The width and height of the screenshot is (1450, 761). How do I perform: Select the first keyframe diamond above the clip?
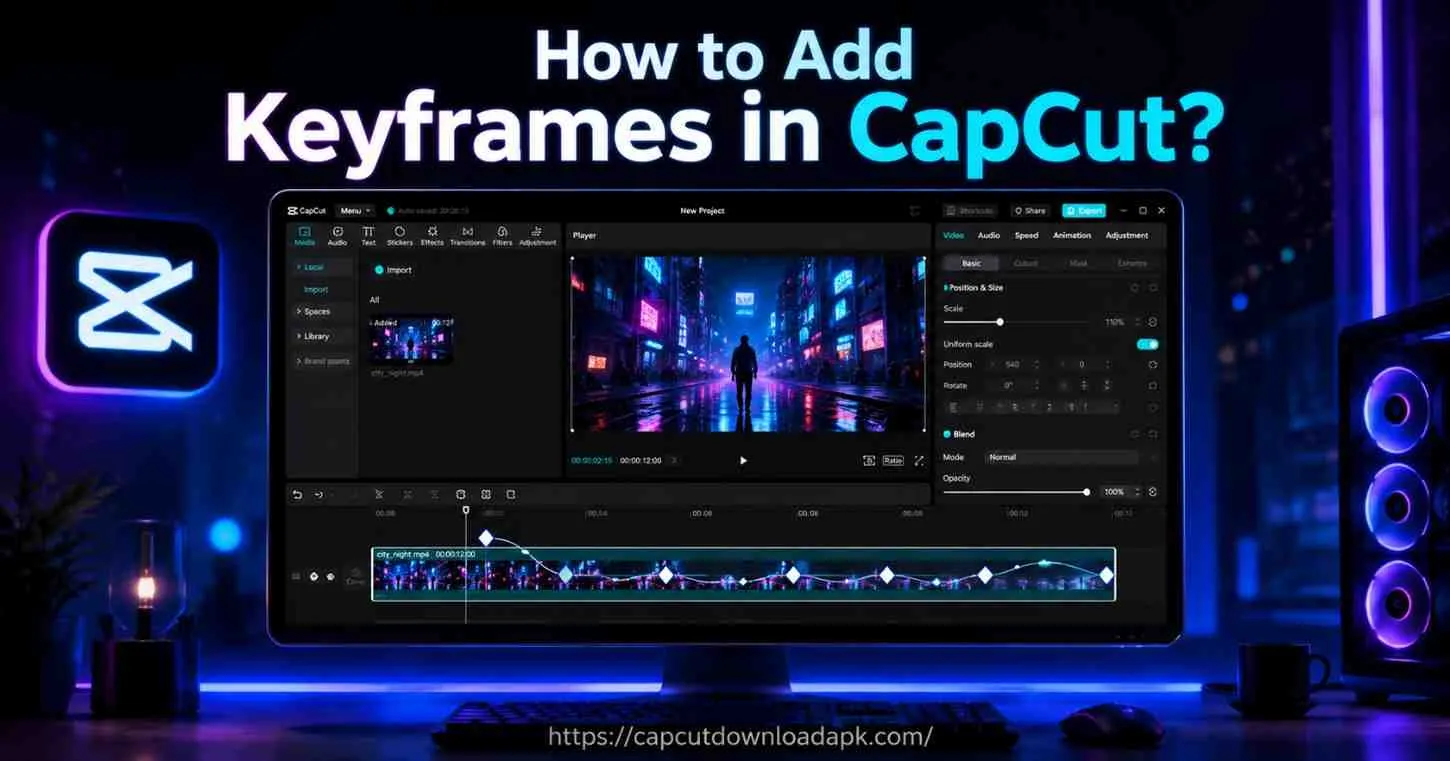click(486, 538)
